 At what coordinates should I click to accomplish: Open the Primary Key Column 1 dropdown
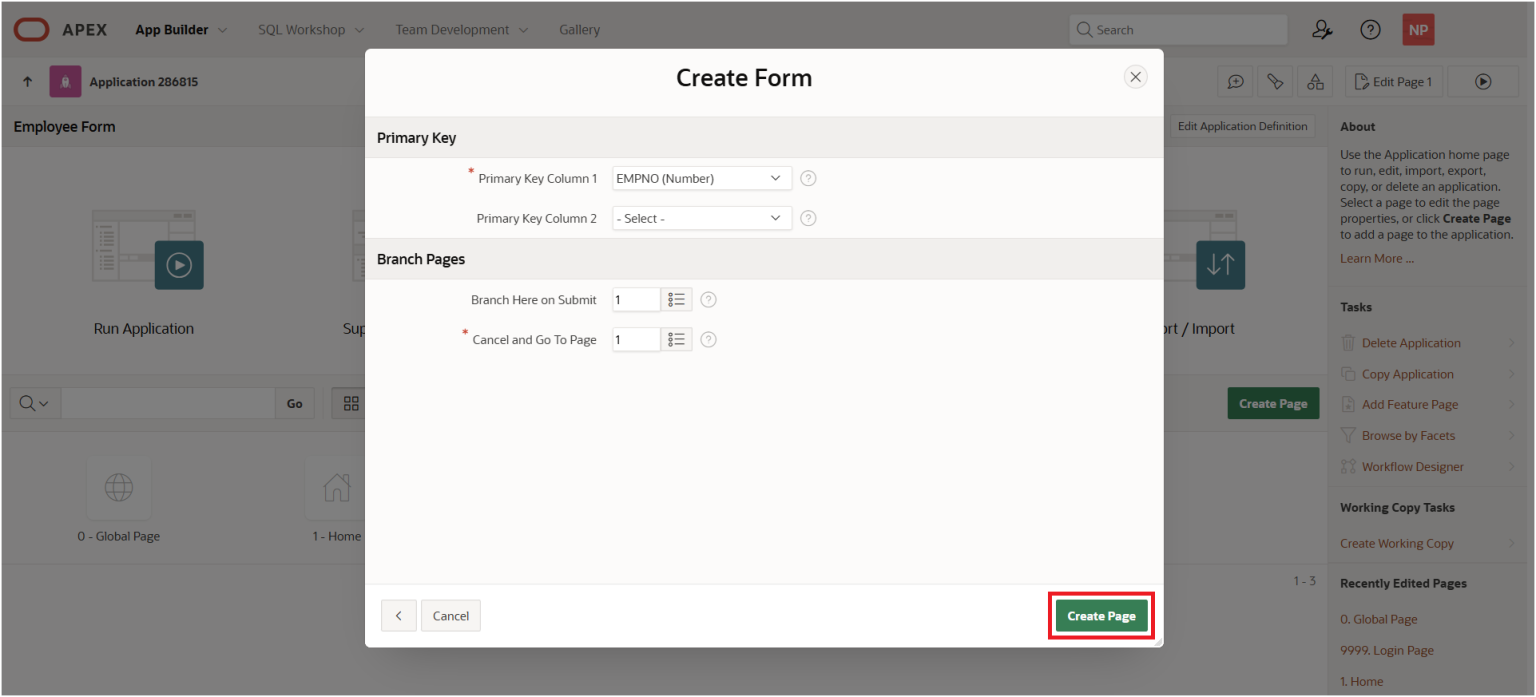coord(701,178)
